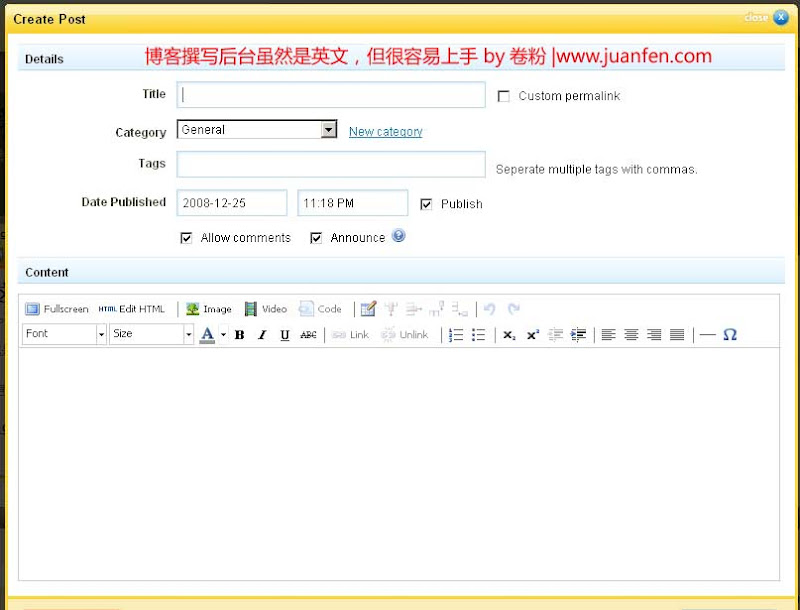800x610 pixels.
Task: Click the redo arrow icon
Action: 514,309
